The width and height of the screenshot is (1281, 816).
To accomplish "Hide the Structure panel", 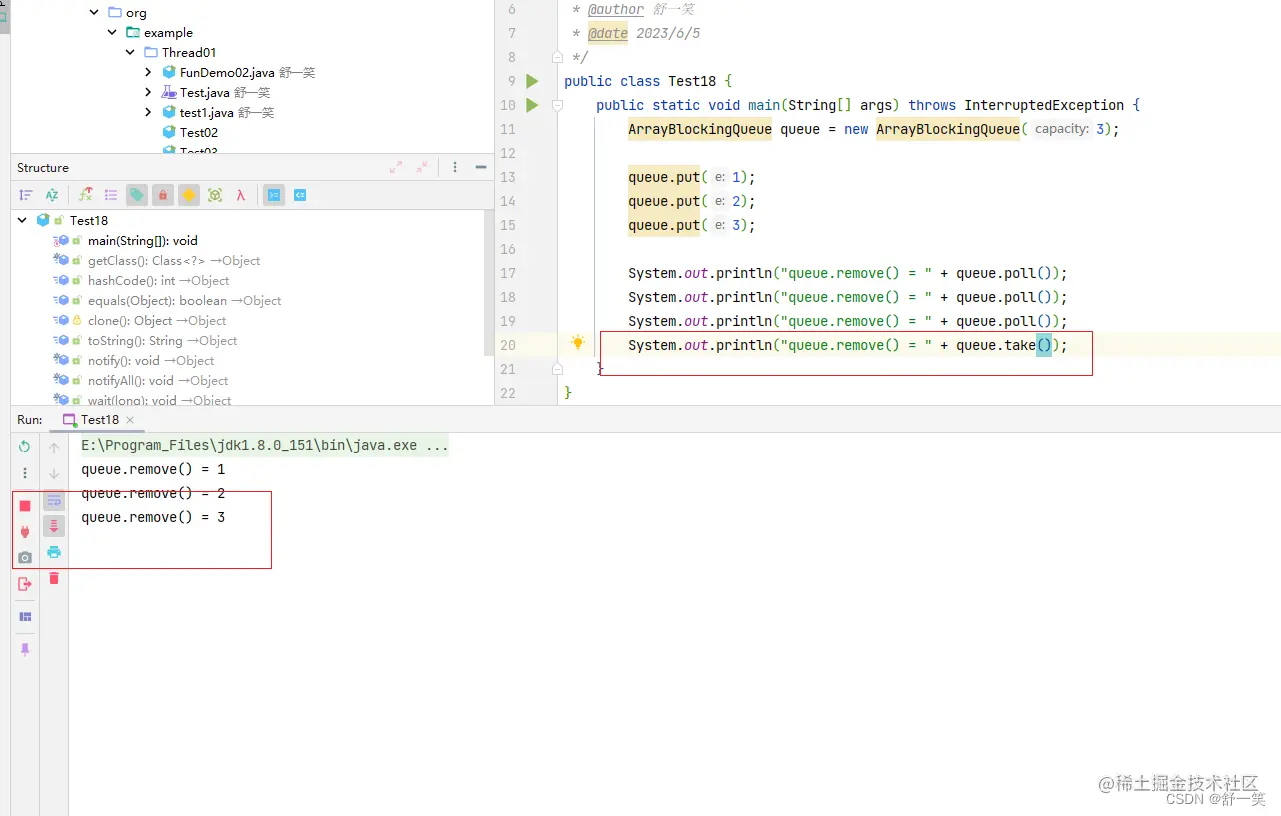I will (x=481, y=167).
